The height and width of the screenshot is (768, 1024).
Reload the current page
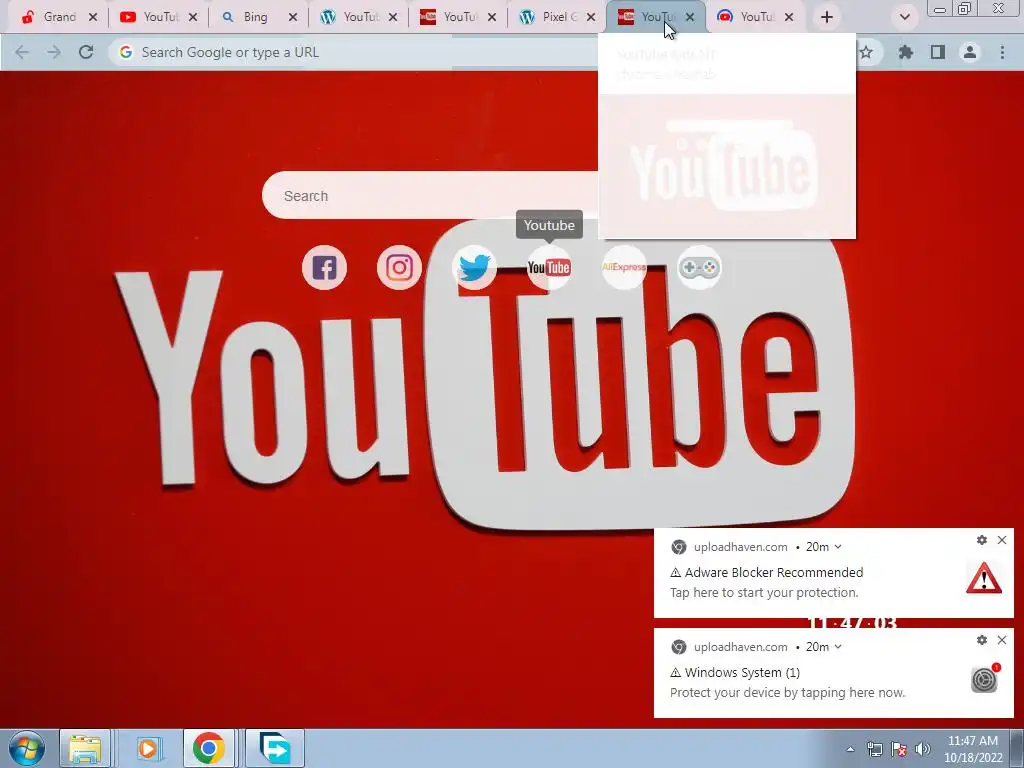click(86, 52)
